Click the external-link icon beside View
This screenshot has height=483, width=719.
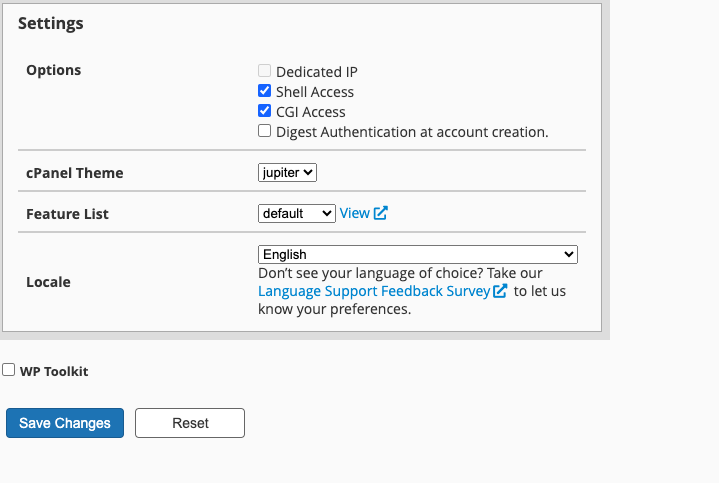380,213
